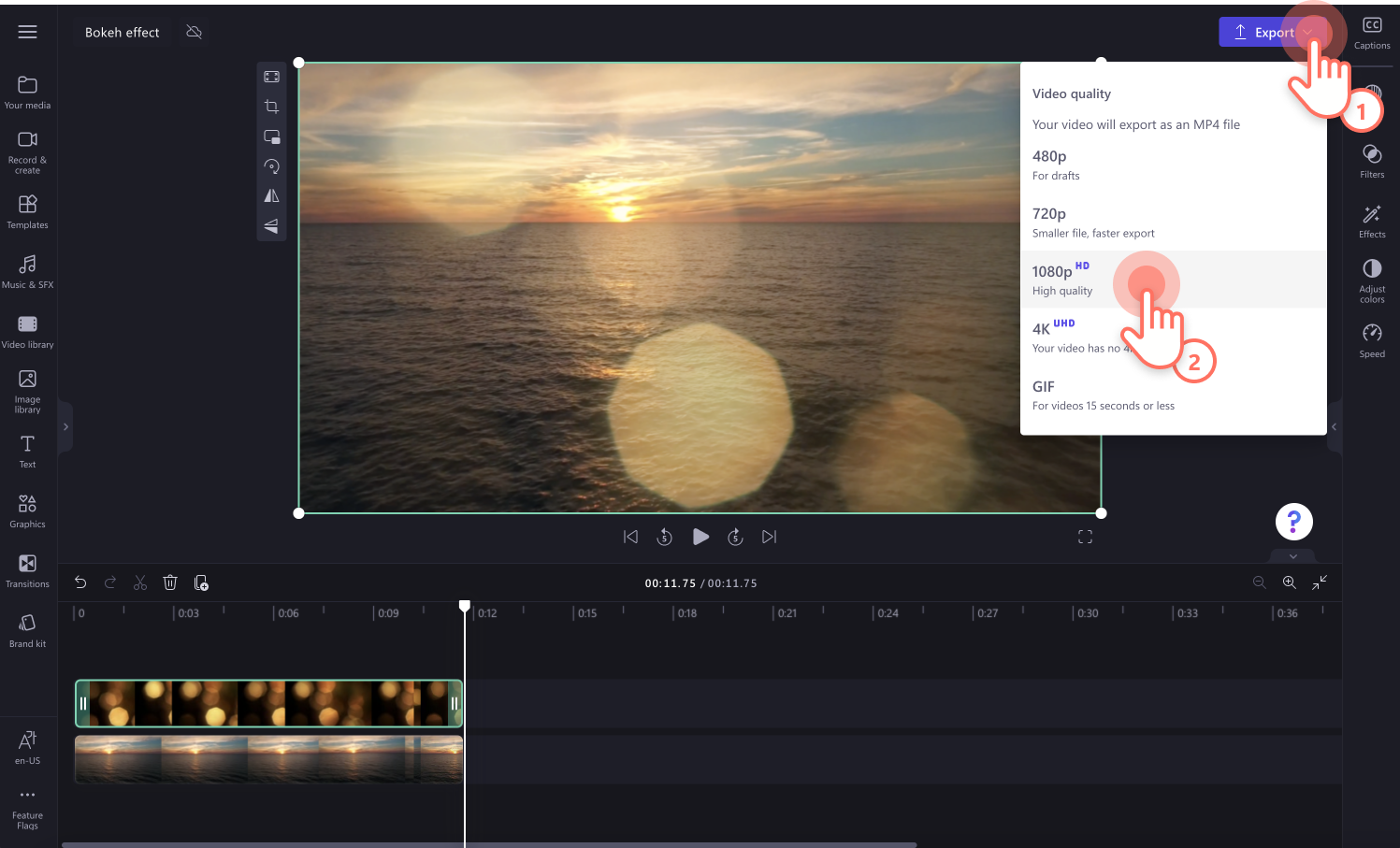
Task: Open the Effects panel
Action: 1372,222
